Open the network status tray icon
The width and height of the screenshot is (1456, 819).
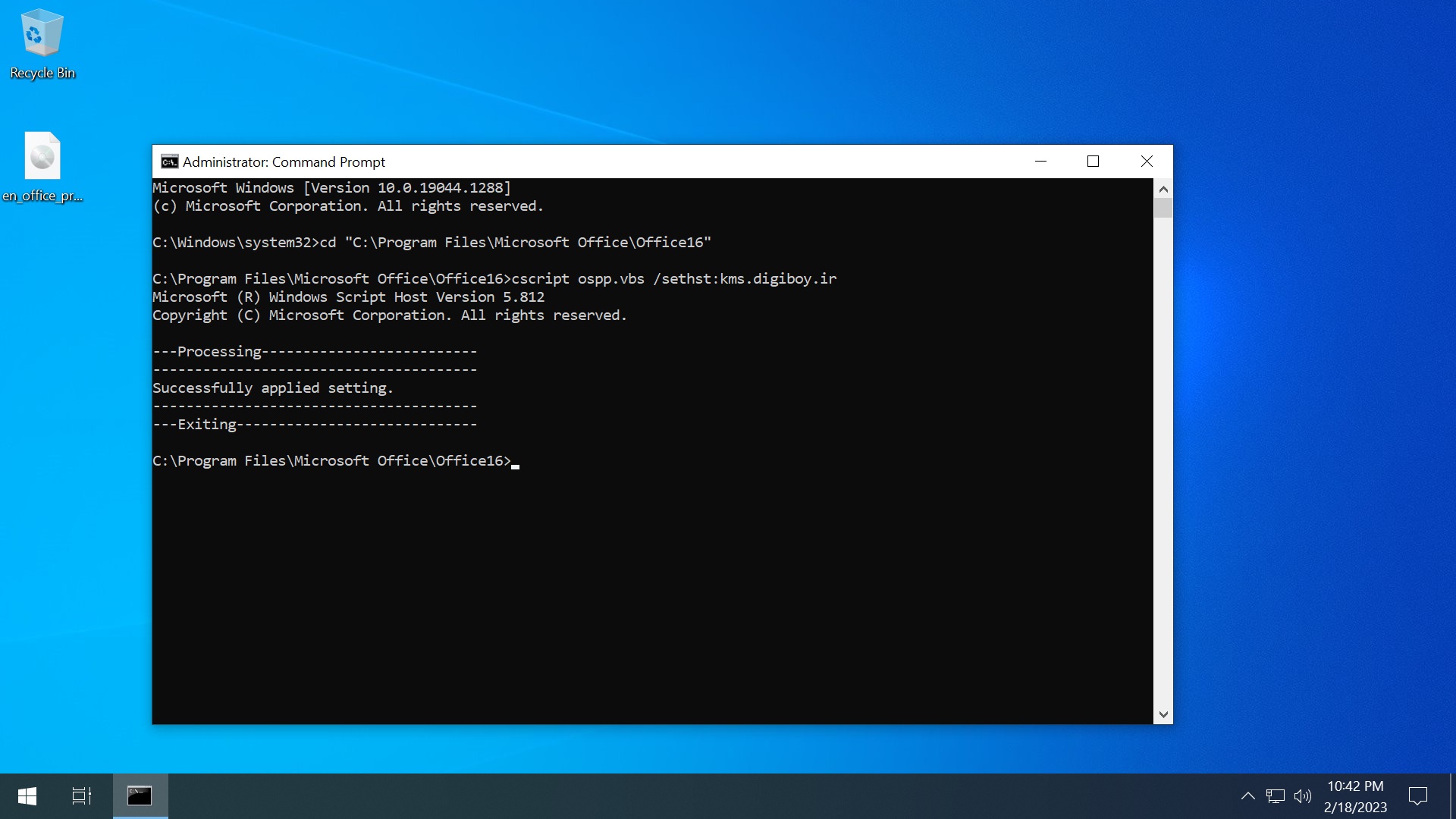tap(1276, 796)
